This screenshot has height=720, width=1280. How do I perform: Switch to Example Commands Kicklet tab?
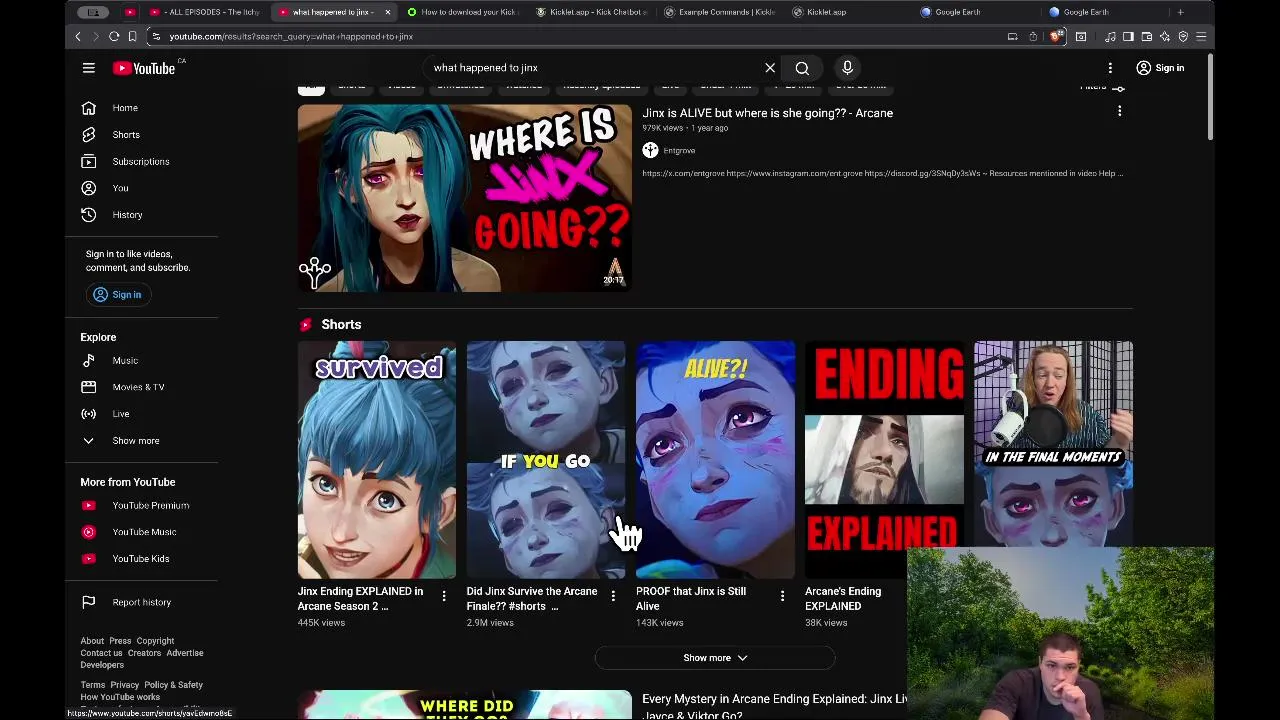pos(720,12)
